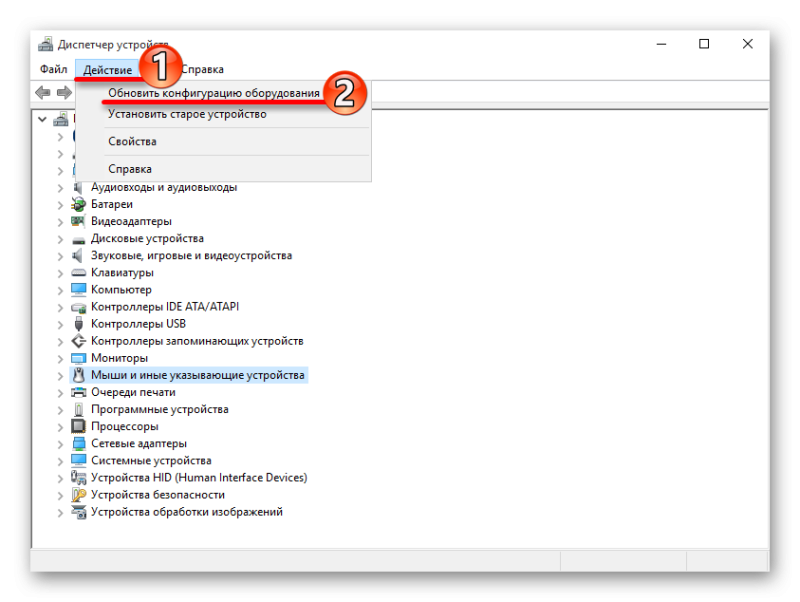This screenshot has width=800, height=602.
Task: Expand Аудиовходы и аудиовыходы
Action: click(60, 188)
